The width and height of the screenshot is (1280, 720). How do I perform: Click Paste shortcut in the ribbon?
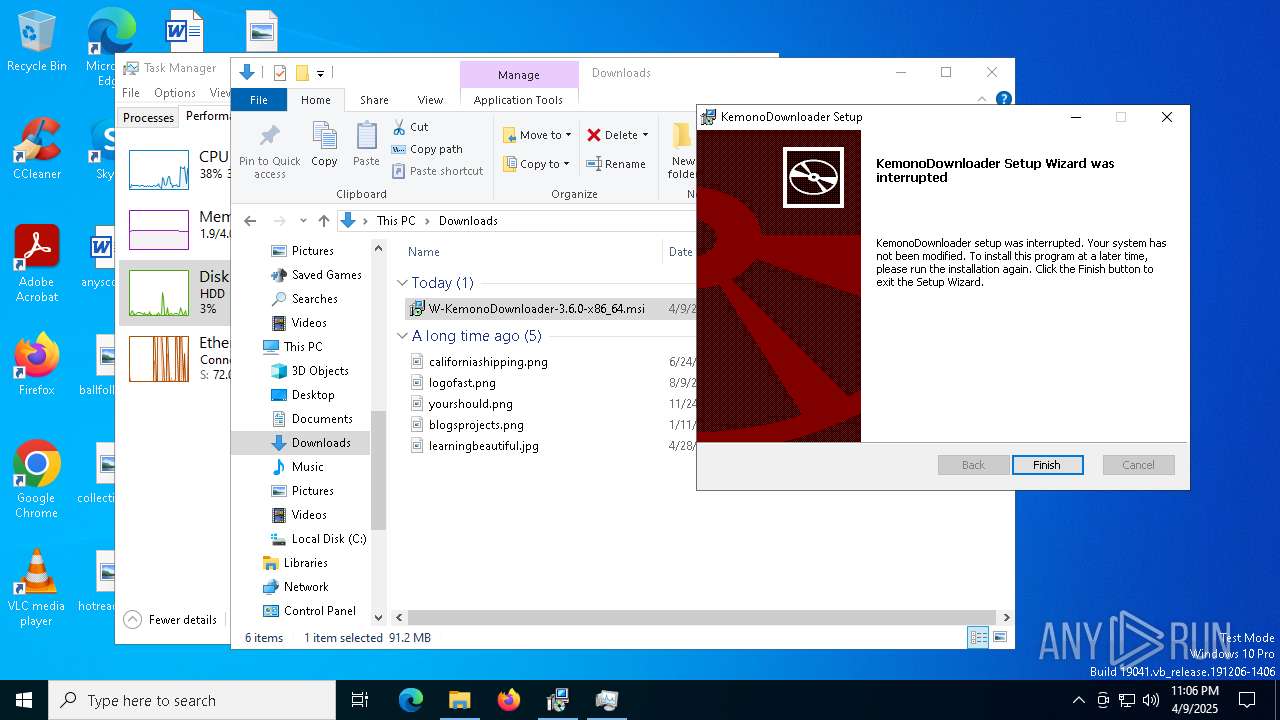437,171
